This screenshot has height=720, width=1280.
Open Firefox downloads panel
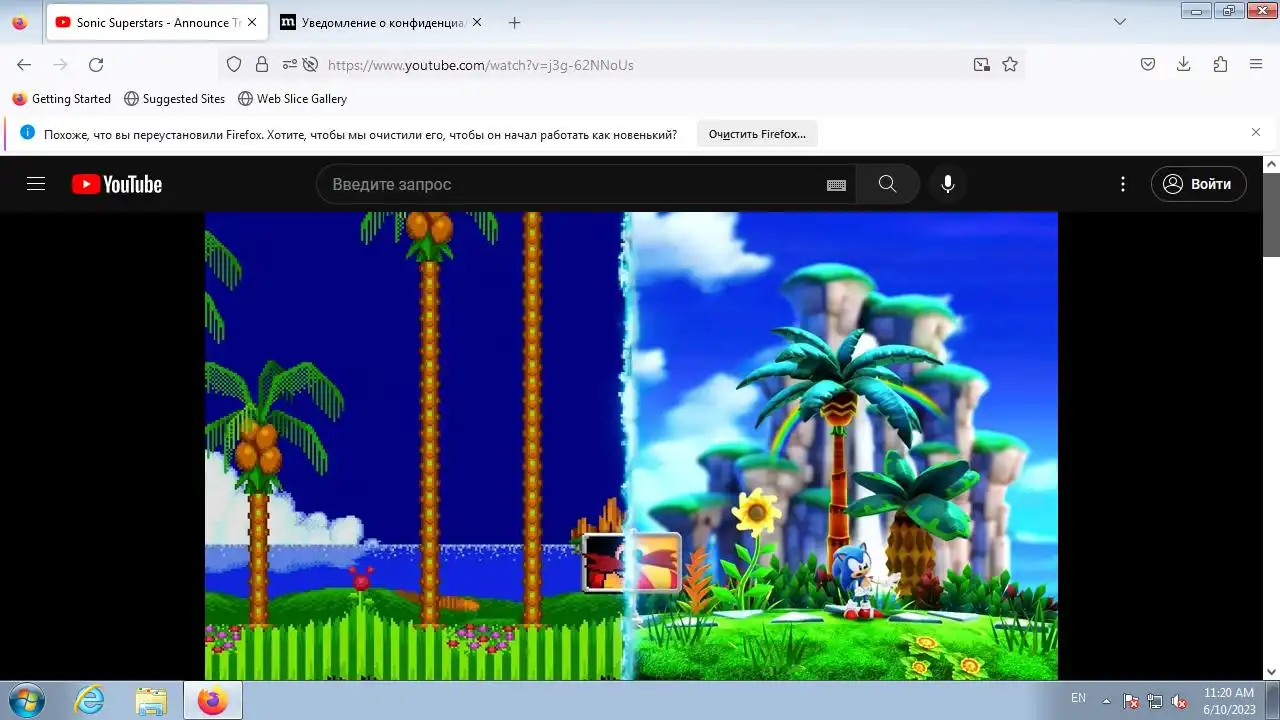coord(1184,64)
